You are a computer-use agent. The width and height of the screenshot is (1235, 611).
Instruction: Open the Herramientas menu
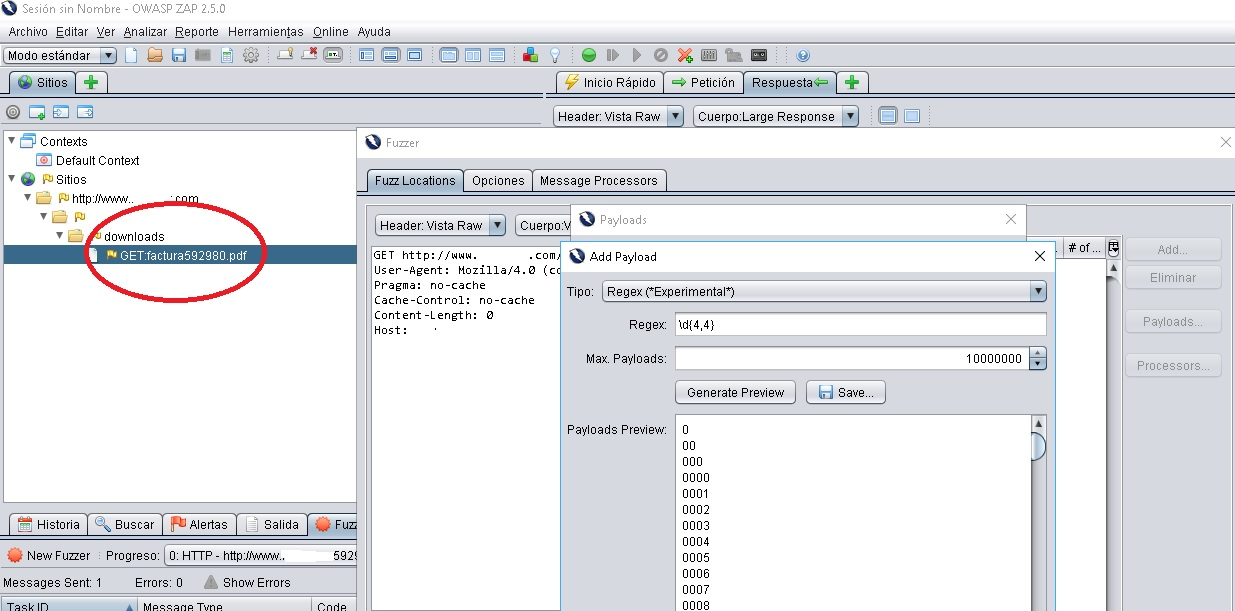(265, 32)
